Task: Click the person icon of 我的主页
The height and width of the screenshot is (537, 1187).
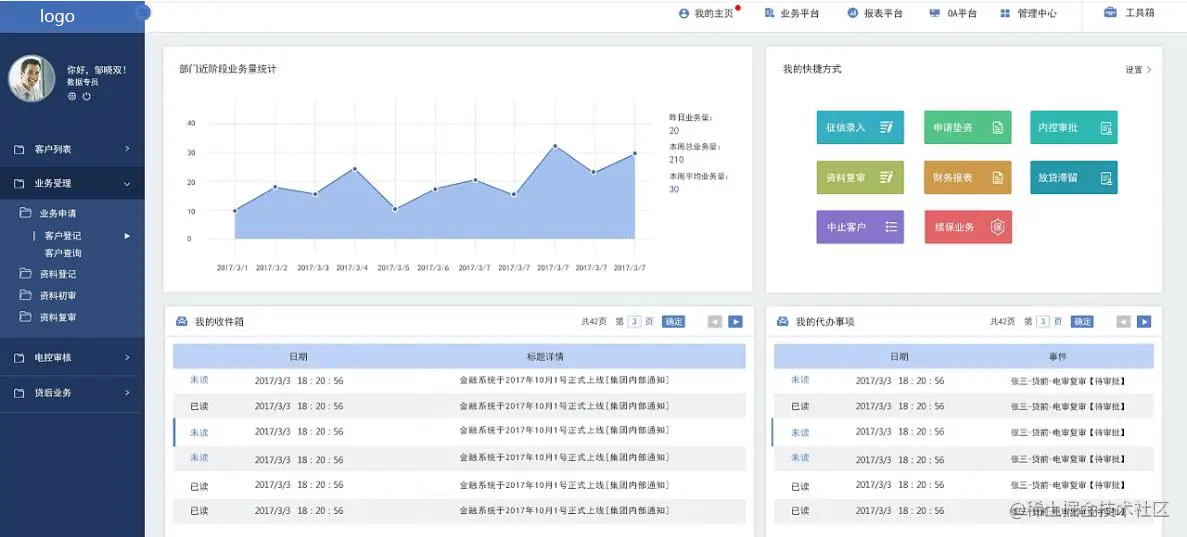Action: point(684,14)
